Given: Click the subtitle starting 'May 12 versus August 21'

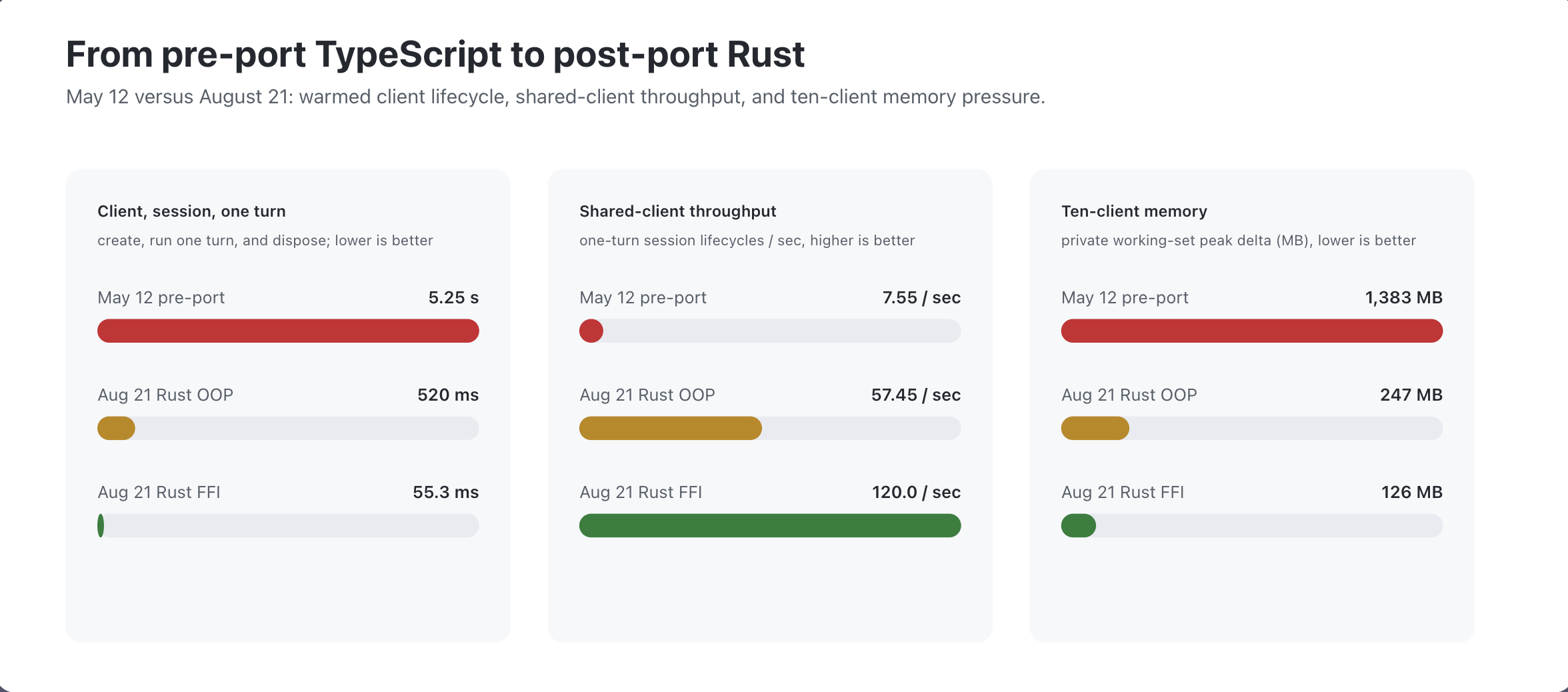Looking at the screenshot, I should pos(555,97).
